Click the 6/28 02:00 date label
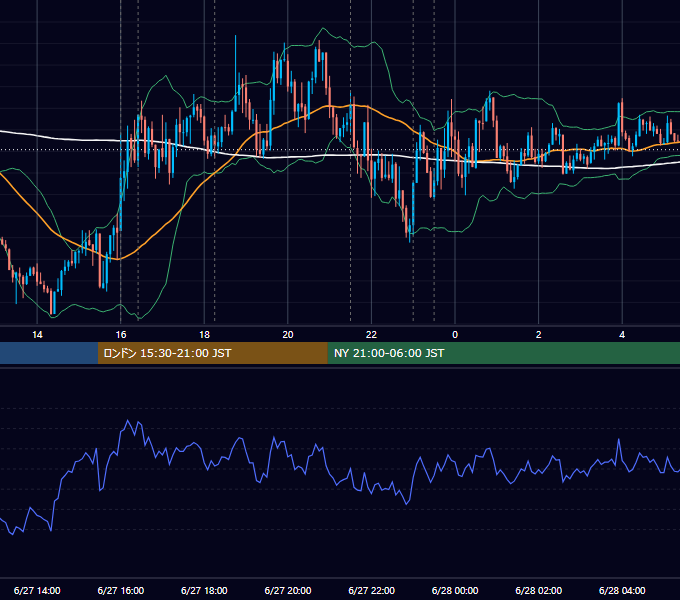Image resolution: width=680 pixels, height=600 pixels. (x=539, y=590)
